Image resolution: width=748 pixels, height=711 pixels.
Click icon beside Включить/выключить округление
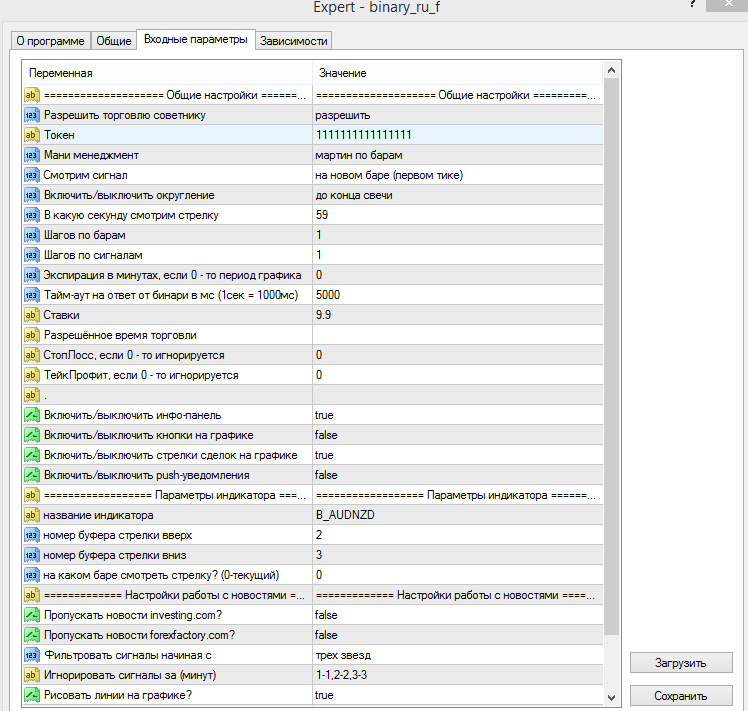coord(31,195)
